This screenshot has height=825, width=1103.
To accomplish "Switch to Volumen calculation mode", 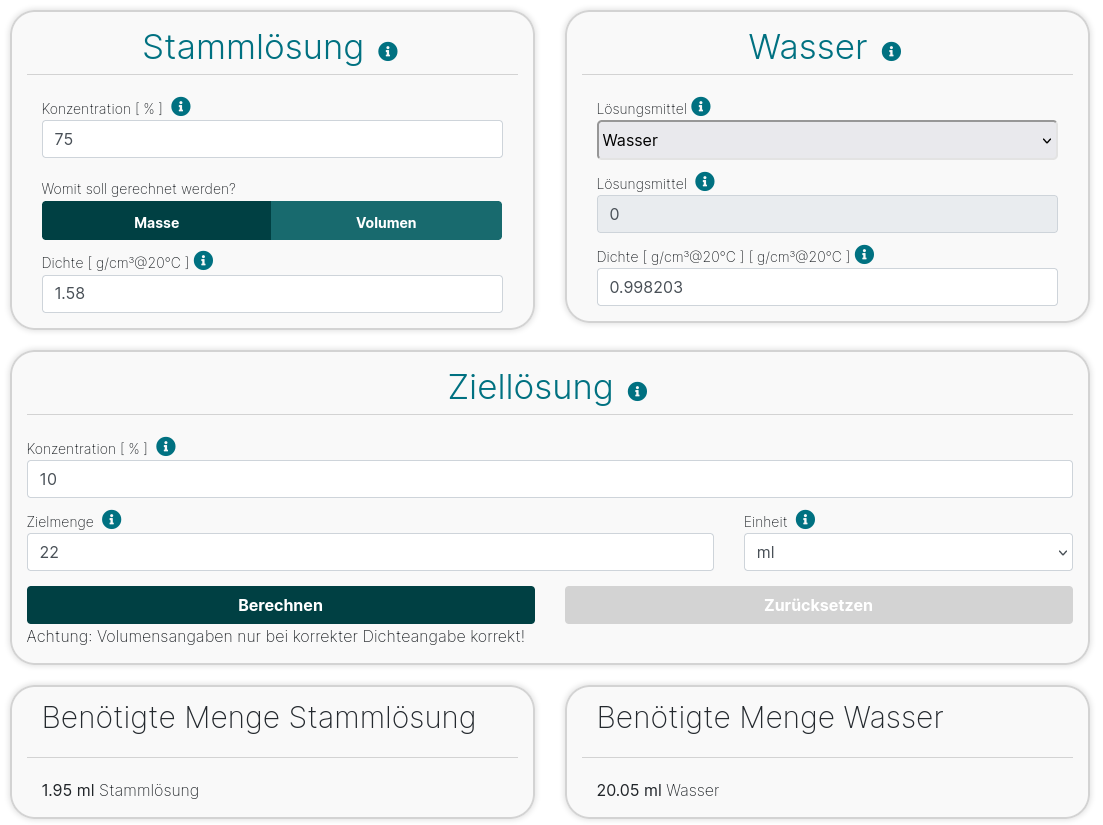I will click(x=386, y=221).
